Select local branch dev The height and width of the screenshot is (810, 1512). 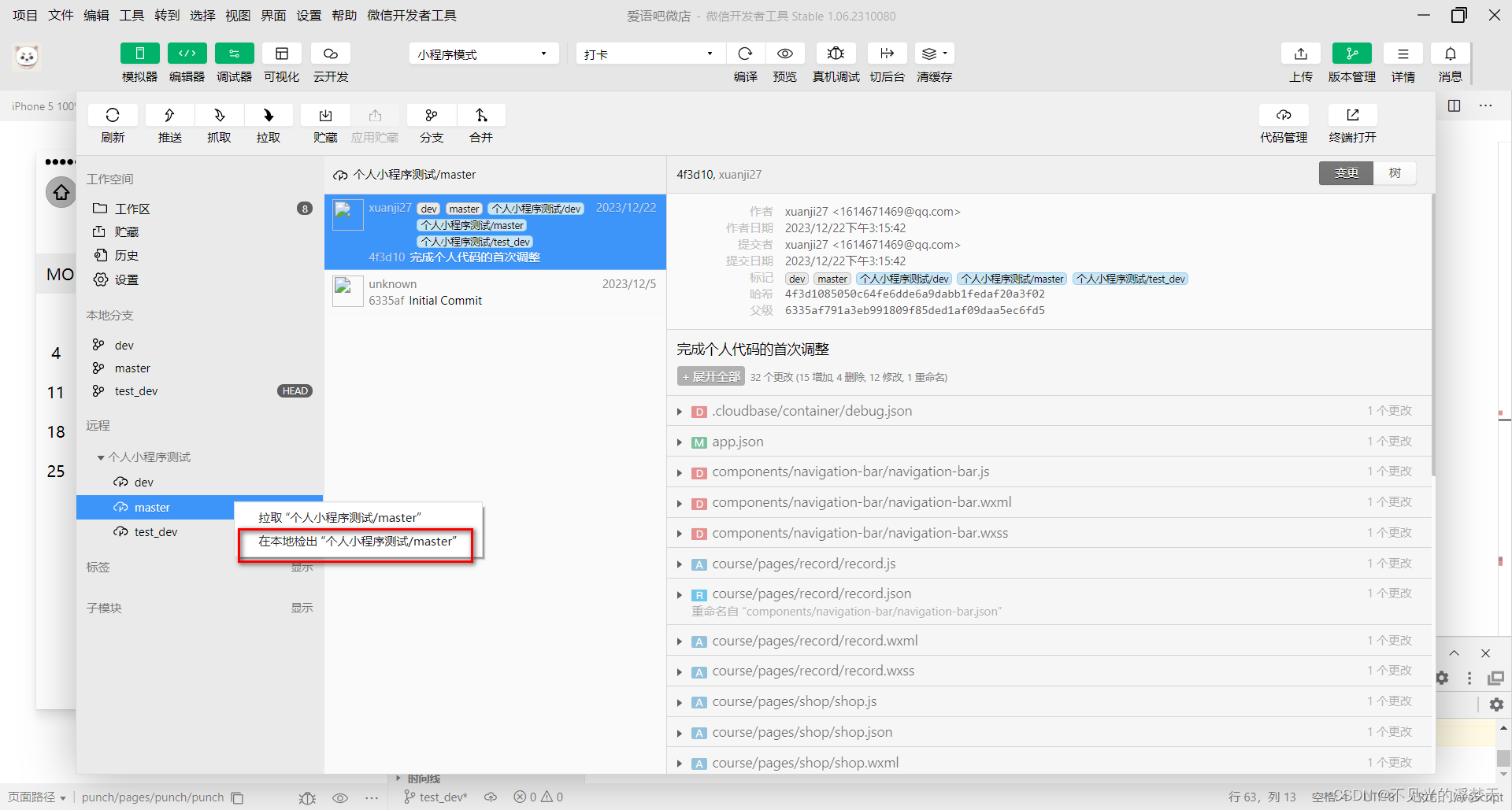coord(200,345)
